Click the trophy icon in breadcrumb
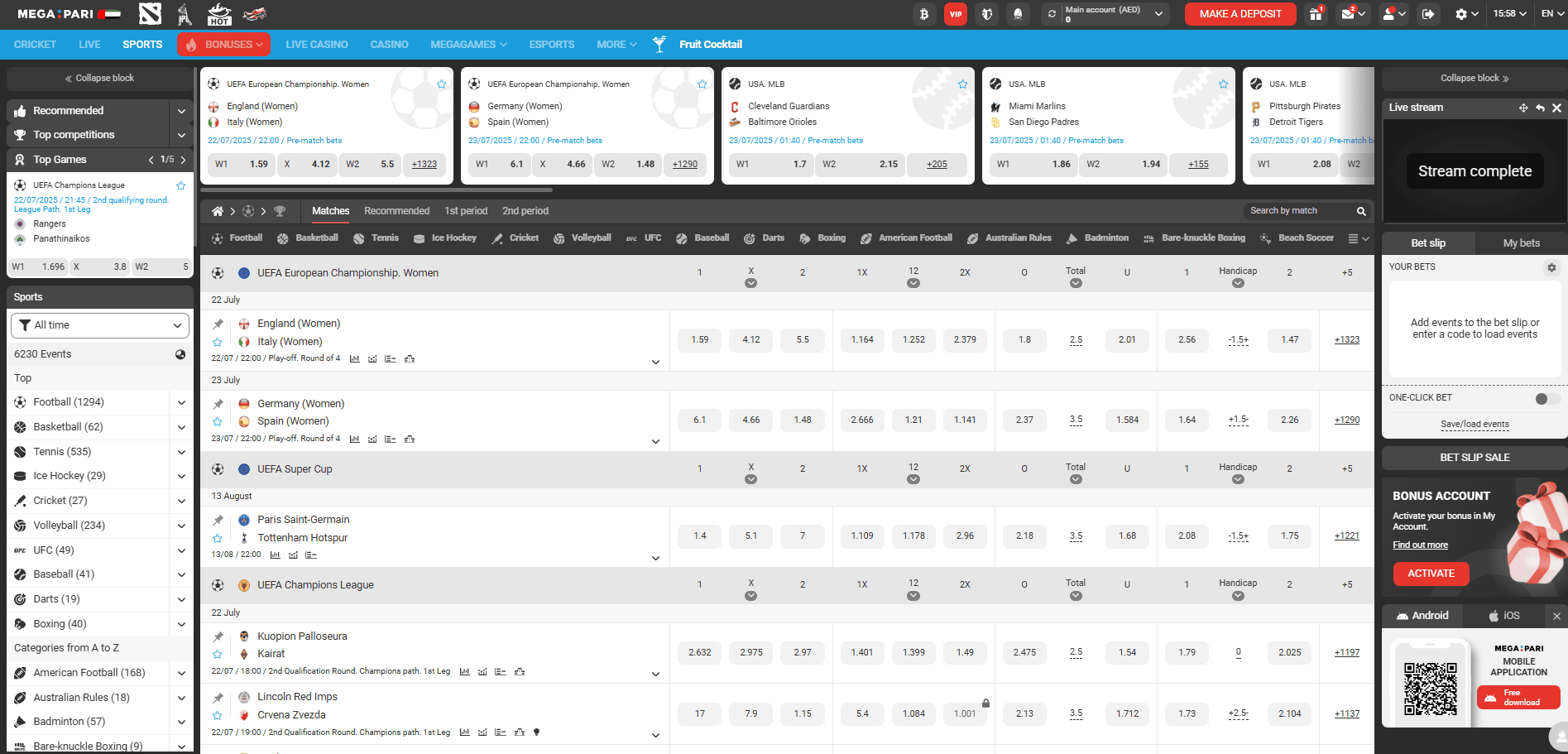Image resolution: width=1568 pixels, height=754 pixels. (x=280, y=211)
